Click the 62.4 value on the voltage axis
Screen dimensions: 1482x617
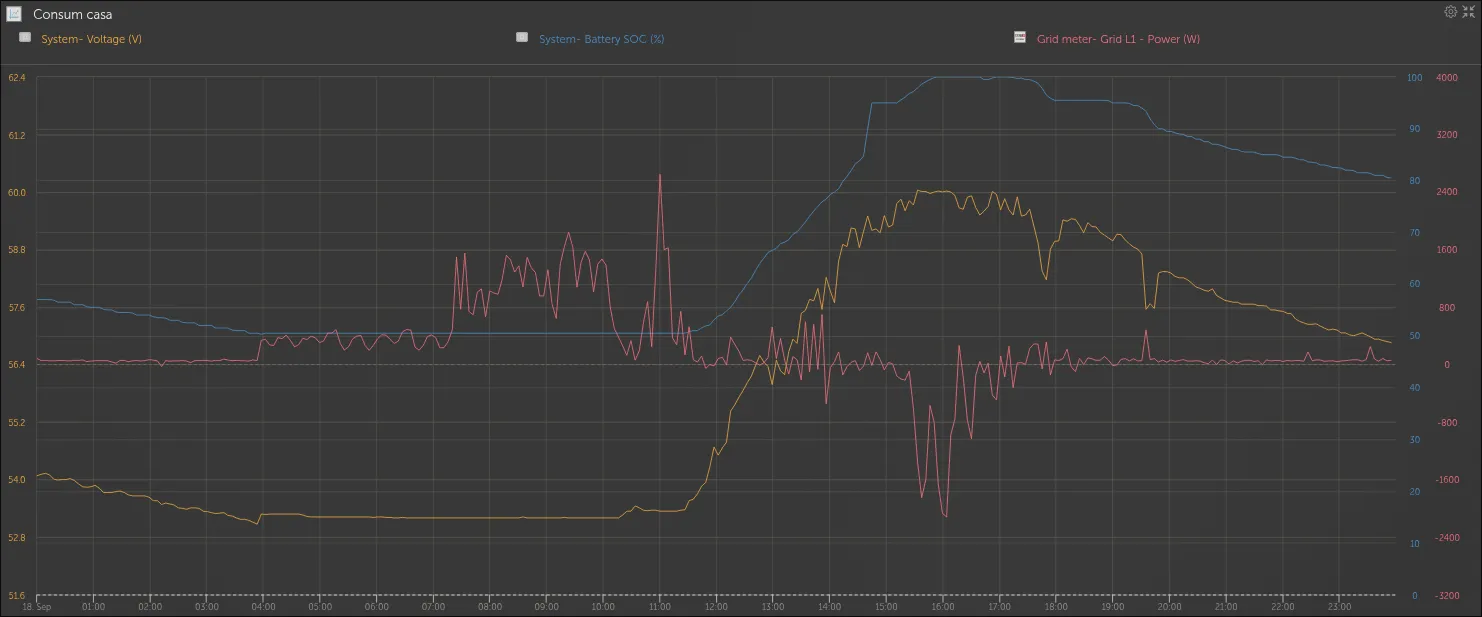(x=16, y=77)
